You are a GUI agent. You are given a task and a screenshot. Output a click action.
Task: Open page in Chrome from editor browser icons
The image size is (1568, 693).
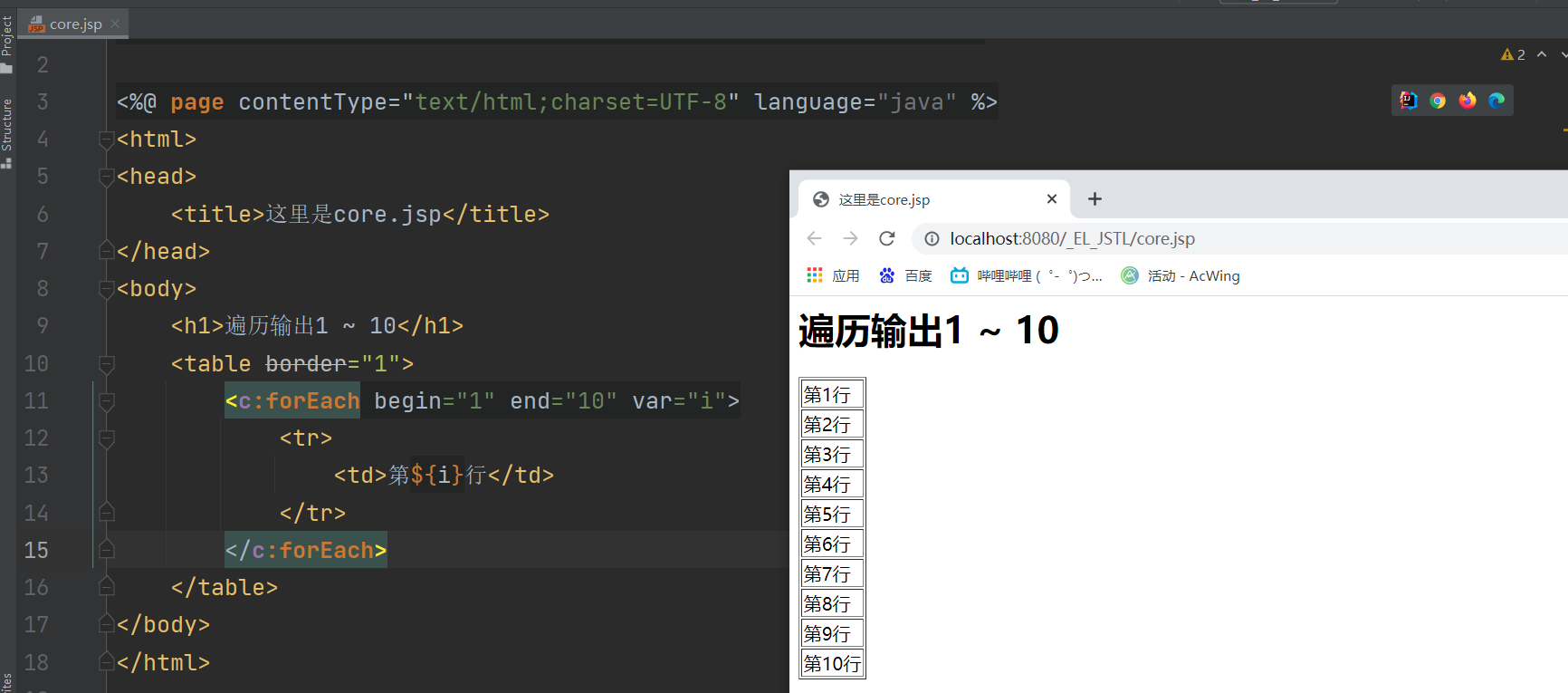click(x=1438, y=101)
